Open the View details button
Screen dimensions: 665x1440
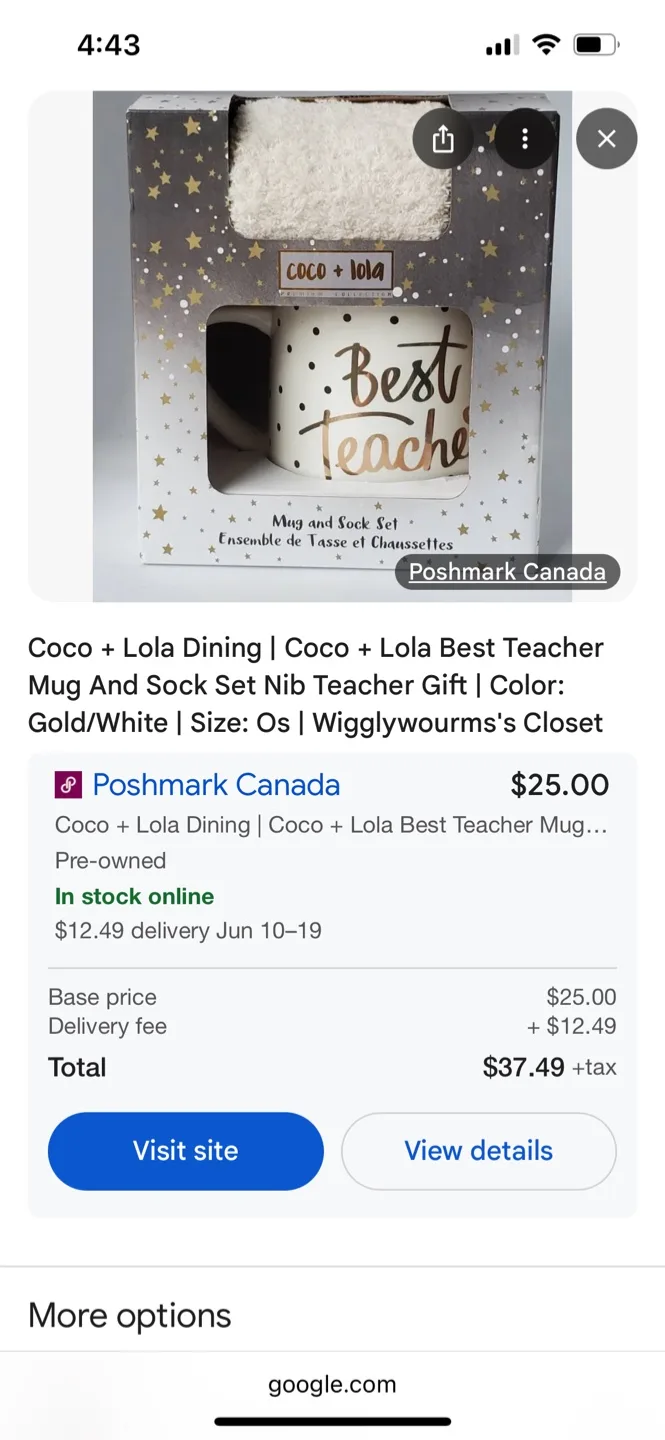(478, 1151)
